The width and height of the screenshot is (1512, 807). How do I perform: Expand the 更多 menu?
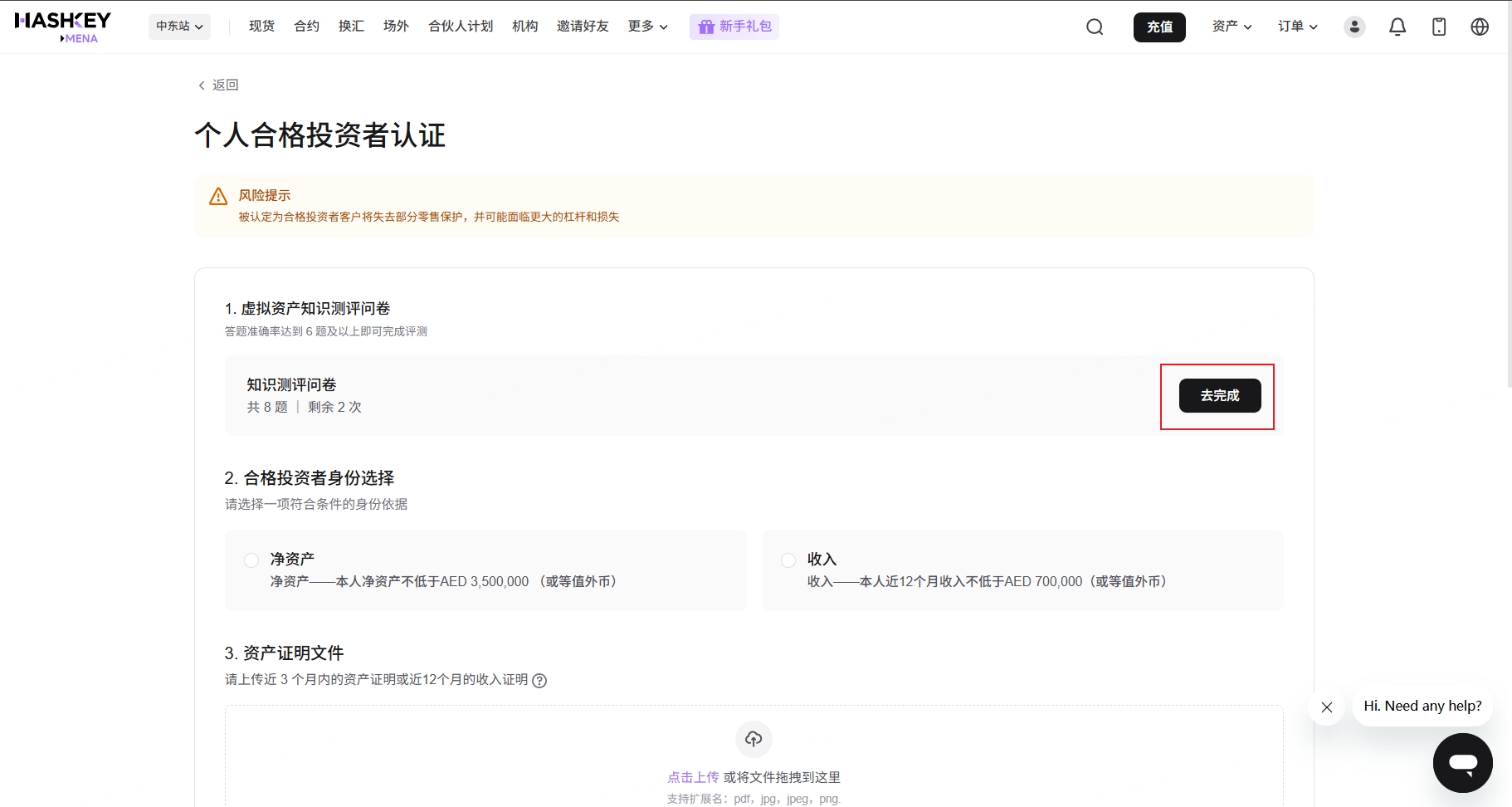click(647, 27)
